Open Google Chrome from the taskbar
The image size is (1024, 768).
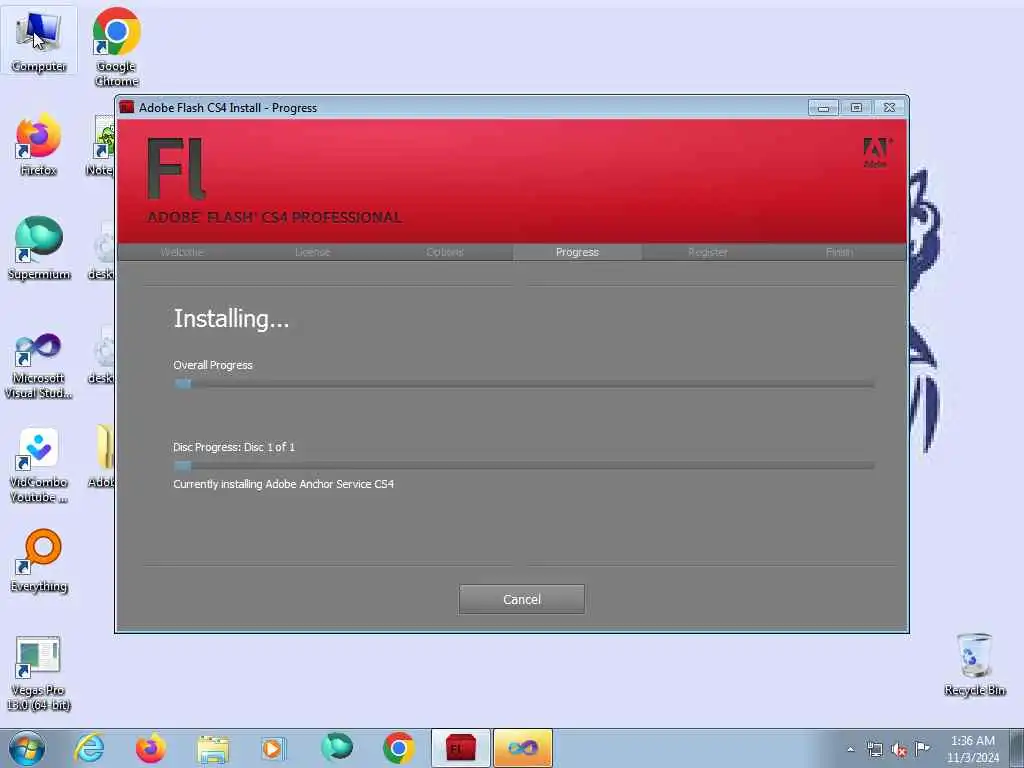pos(398,748)
